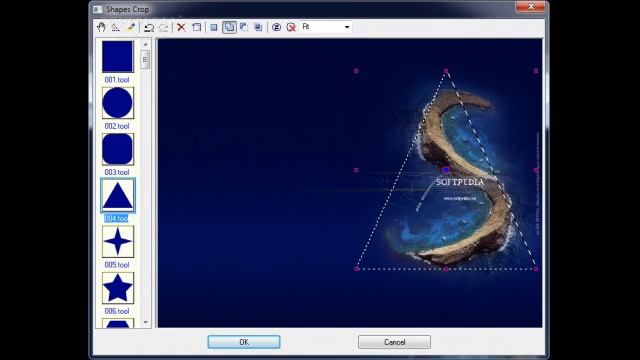Click the crop frame icon

(196, 27)
